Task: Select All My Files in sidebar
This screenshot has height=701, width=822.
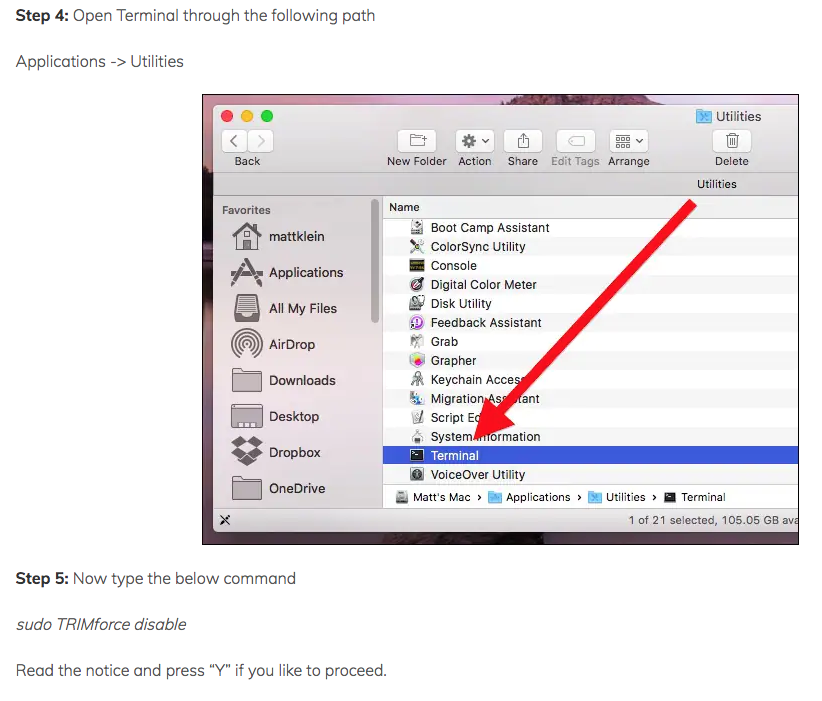Action: pos(285,308)
